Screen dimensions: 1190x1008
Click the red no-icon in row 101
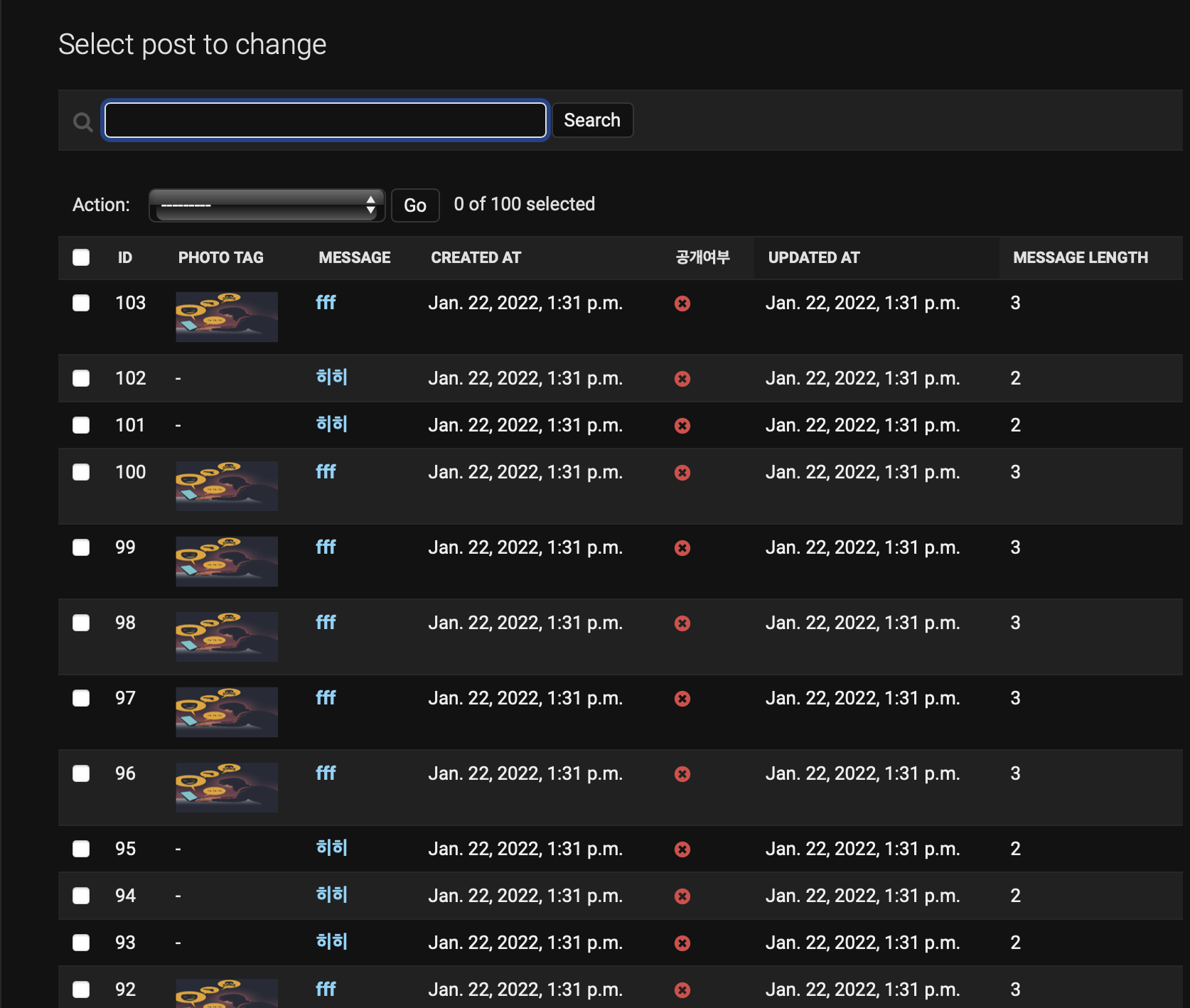click(x=682, y=426)
